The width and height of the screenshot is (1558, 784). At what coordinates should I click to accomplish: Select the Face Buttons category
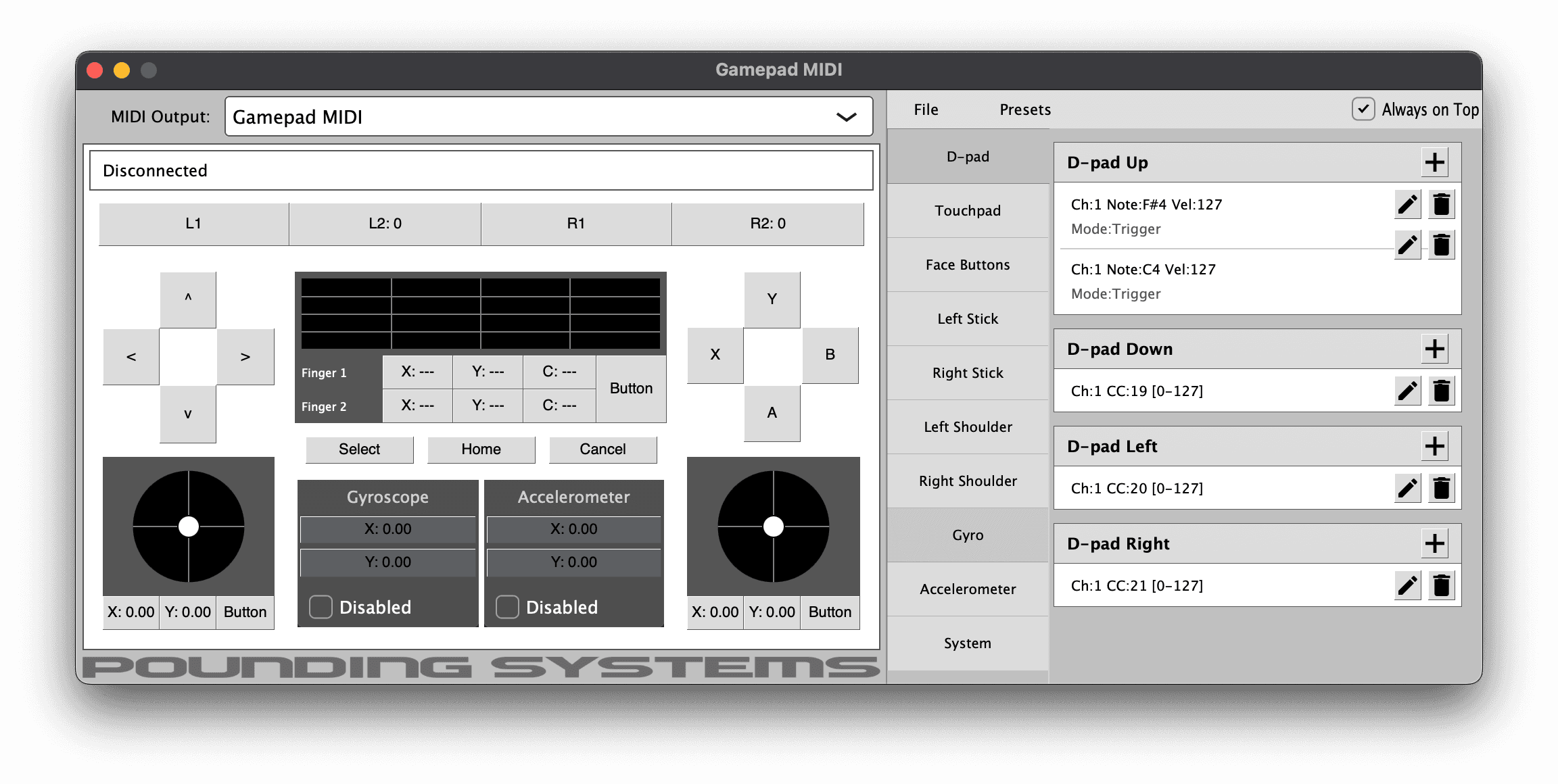(x=967, y=264)
